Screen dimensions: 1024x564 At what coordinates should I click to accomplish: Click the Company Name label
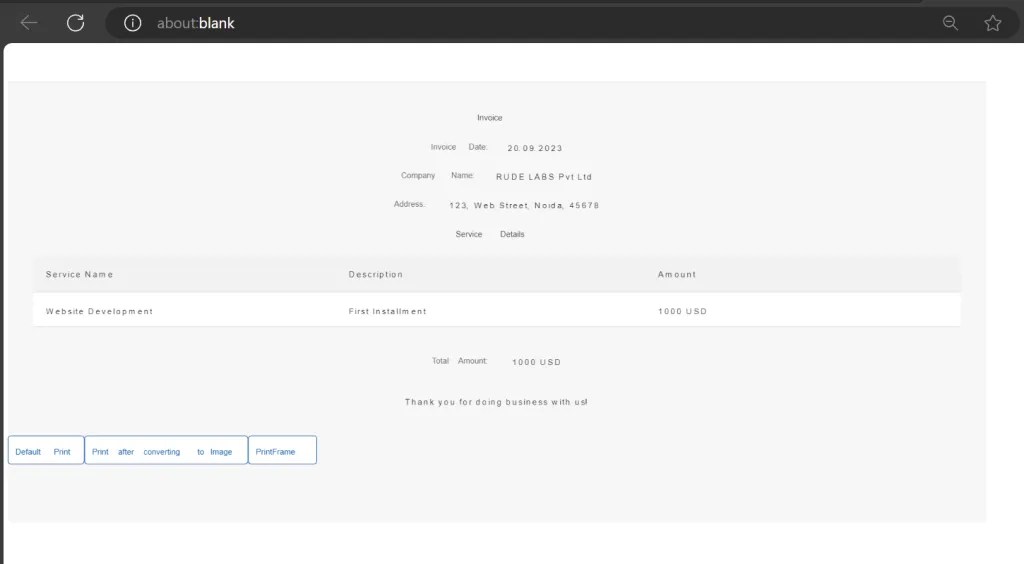click(x=437, y=176)
